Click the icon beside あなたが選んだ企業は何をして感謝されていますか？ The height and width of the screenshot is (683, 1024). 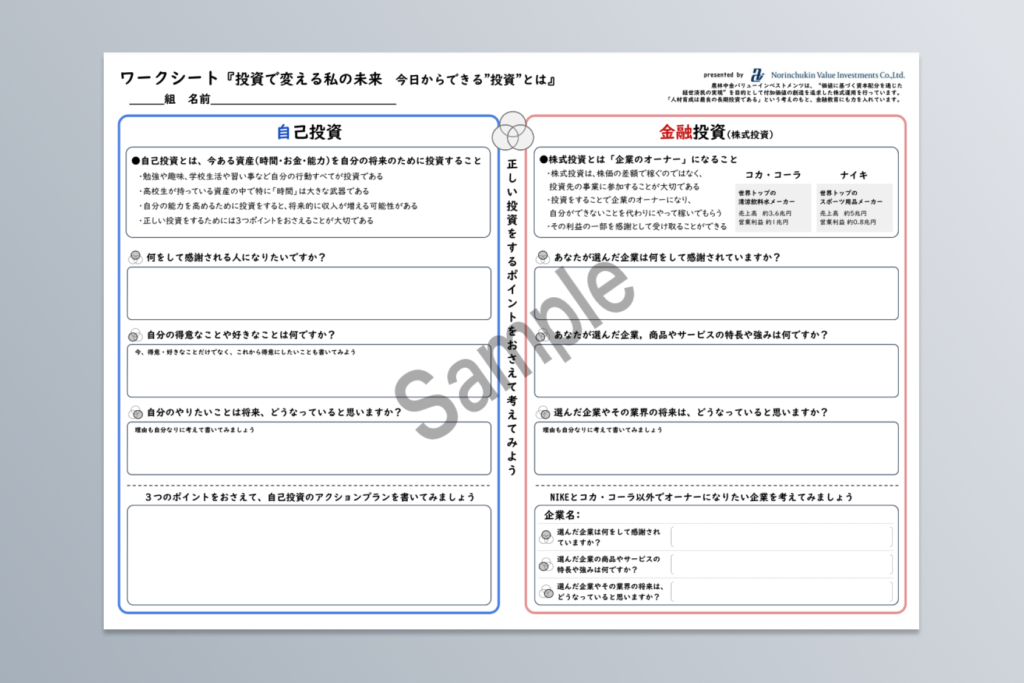(543, 257)
